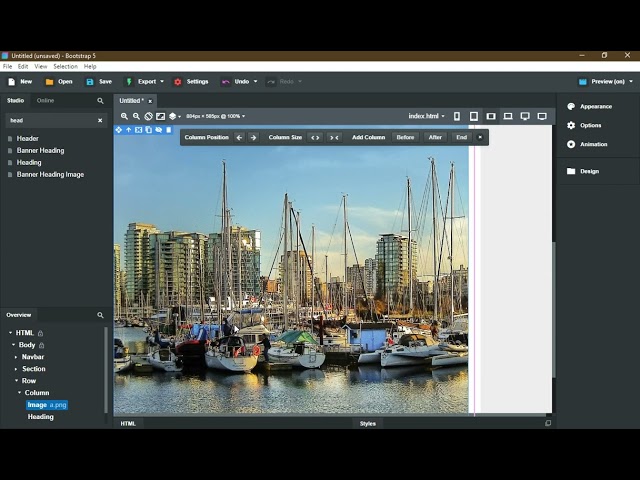
Task: Collapse the HTML tree node
Action: 11,333
